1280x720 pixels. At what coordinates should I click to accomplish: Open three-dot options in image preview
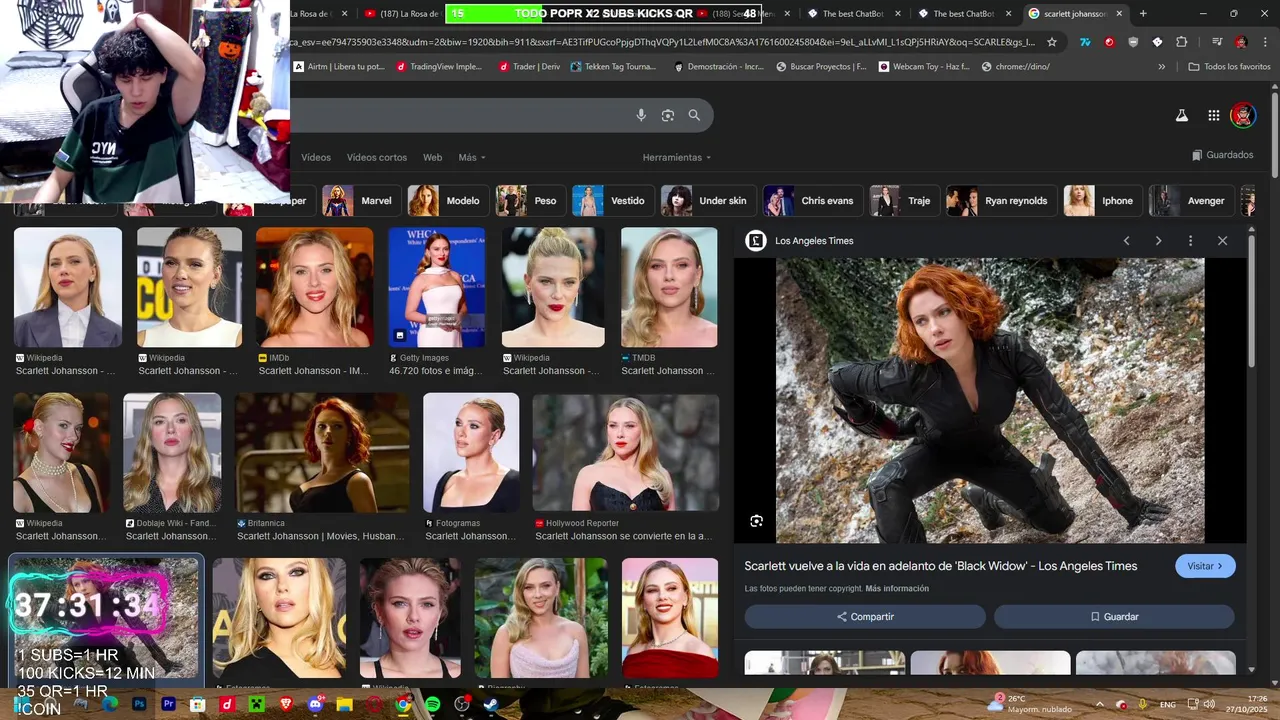click(1190, 241)
